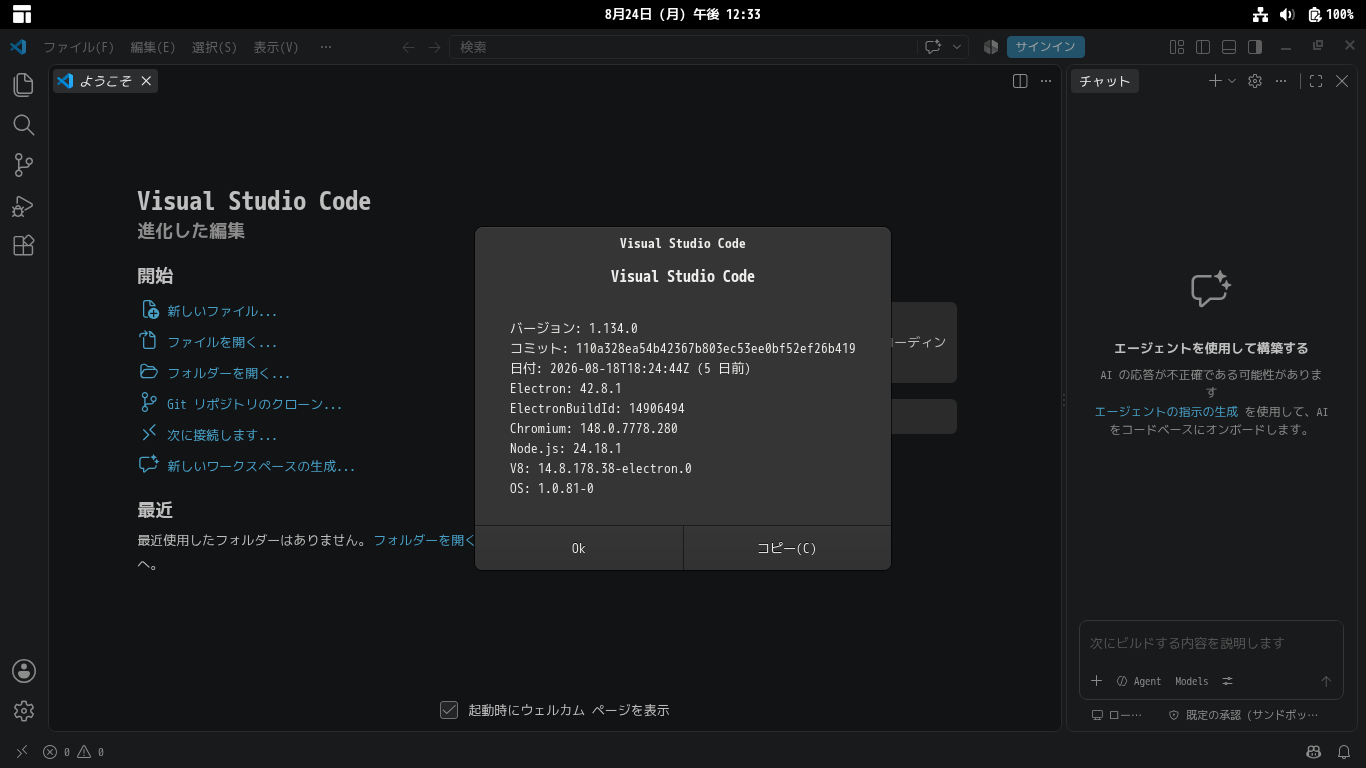
Task: Click コピー(C) in the about dialog
Action: (x=787, y=548)
